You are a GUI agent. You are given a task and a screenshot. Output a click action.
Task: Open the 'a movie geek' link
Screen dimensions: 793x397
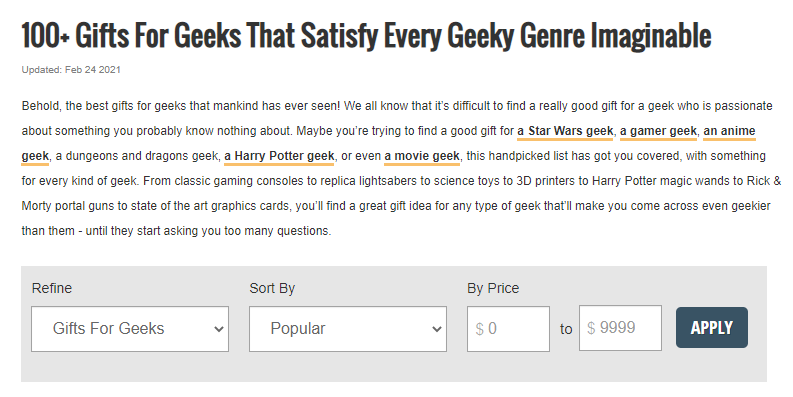click(422, 156)
